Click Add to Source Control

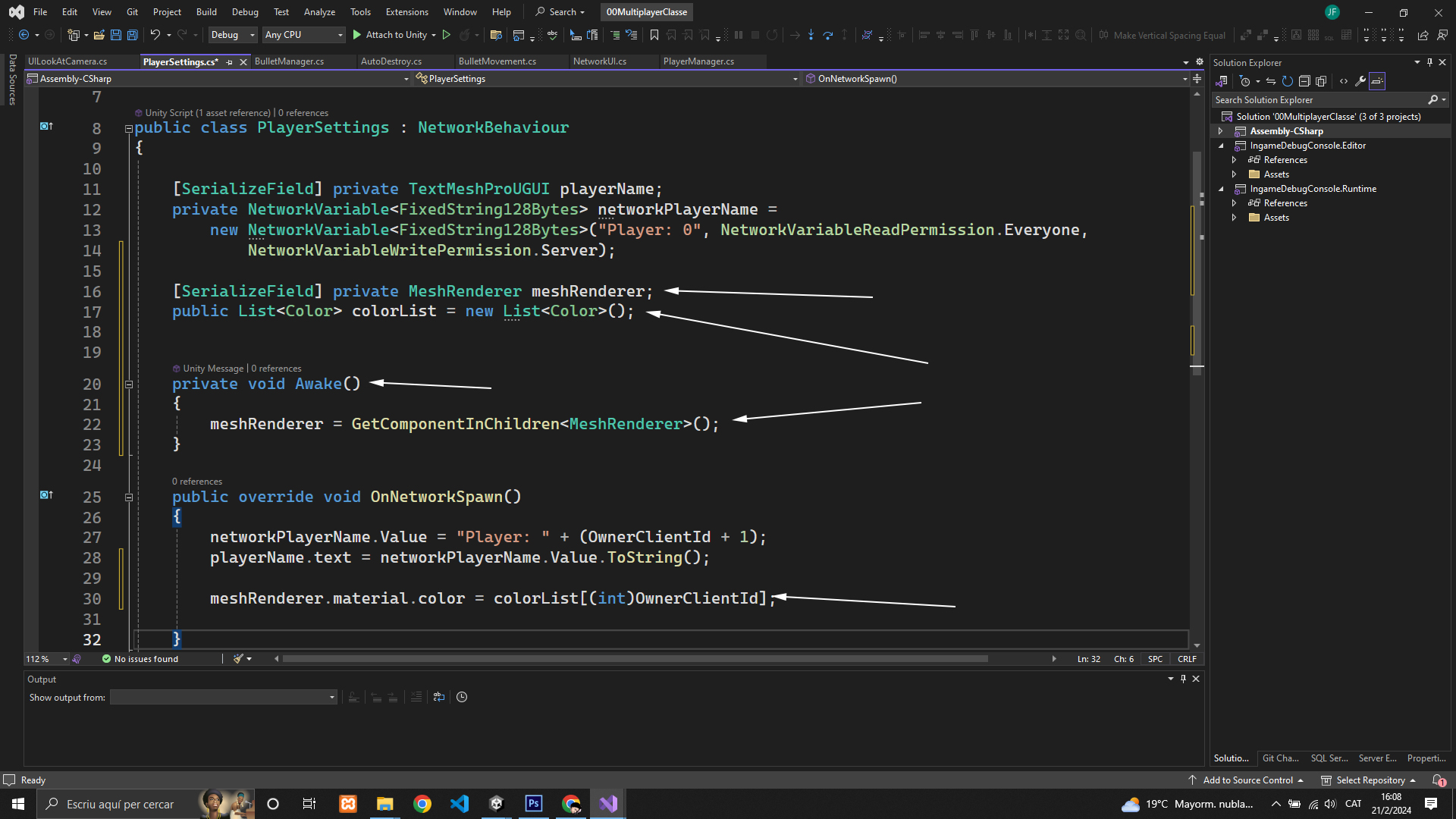pos(1247,780)
